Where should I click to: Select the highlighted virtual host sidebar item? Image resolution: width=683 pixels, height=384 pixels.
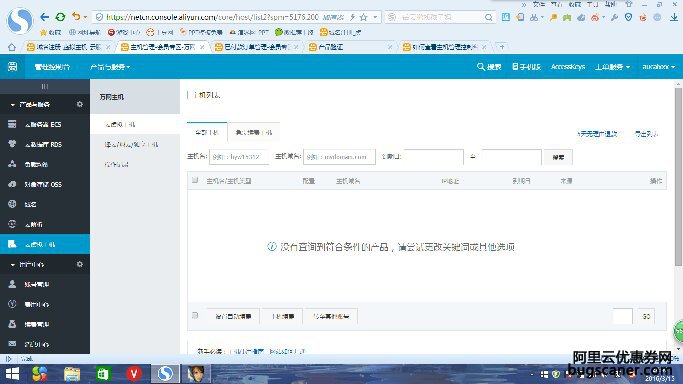tap(45, 244)
